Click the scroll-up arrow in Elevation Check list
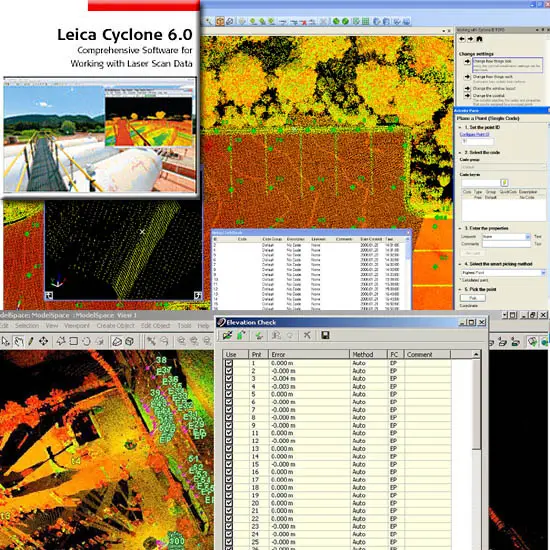The height and width of the screenshot is (550, 550). pos(476,354)
